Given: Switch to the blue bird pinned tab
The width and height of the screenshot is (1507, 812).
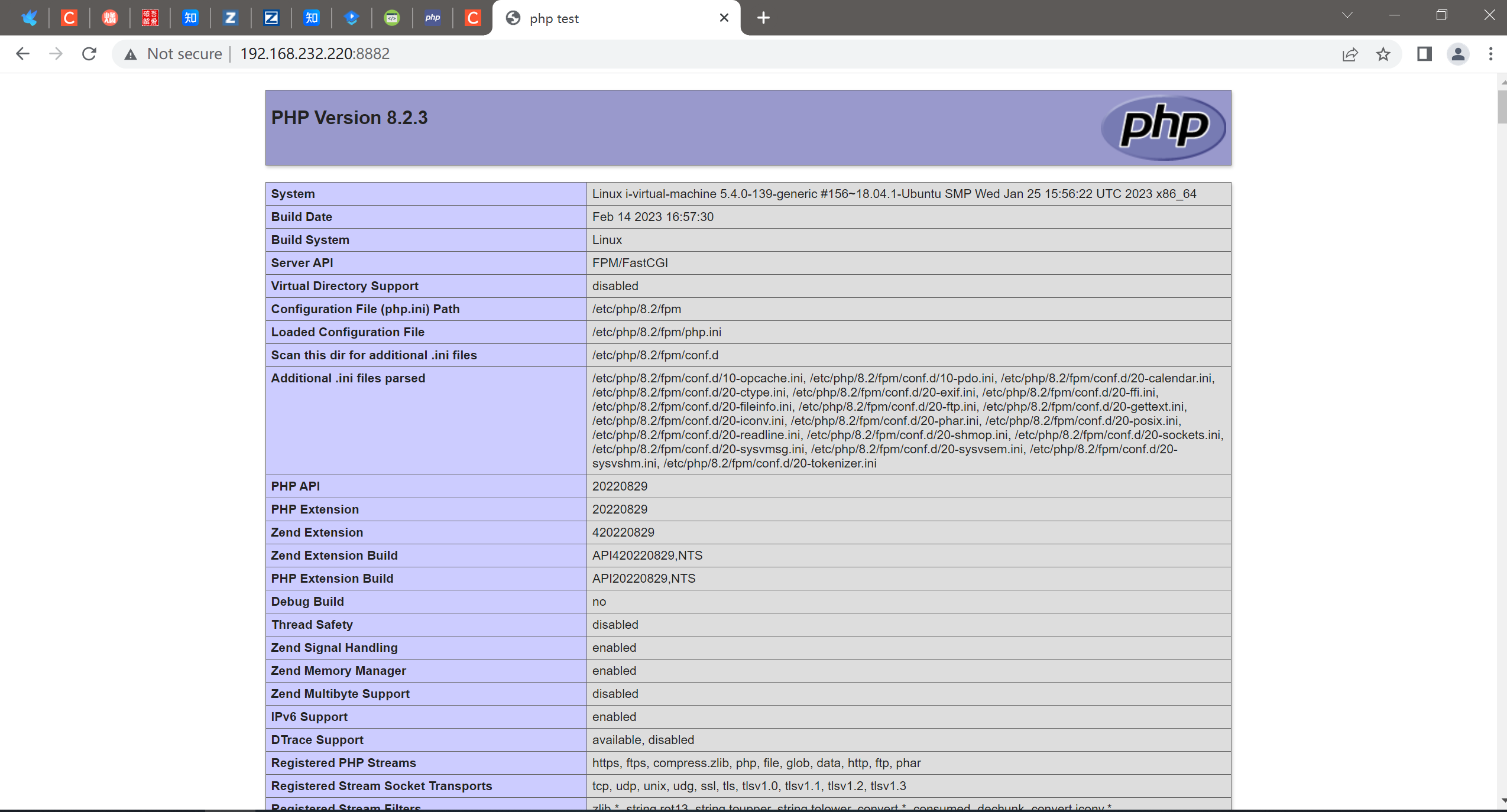Looking at the screenshot, I should pyautogui.click(x=29, y=18).
